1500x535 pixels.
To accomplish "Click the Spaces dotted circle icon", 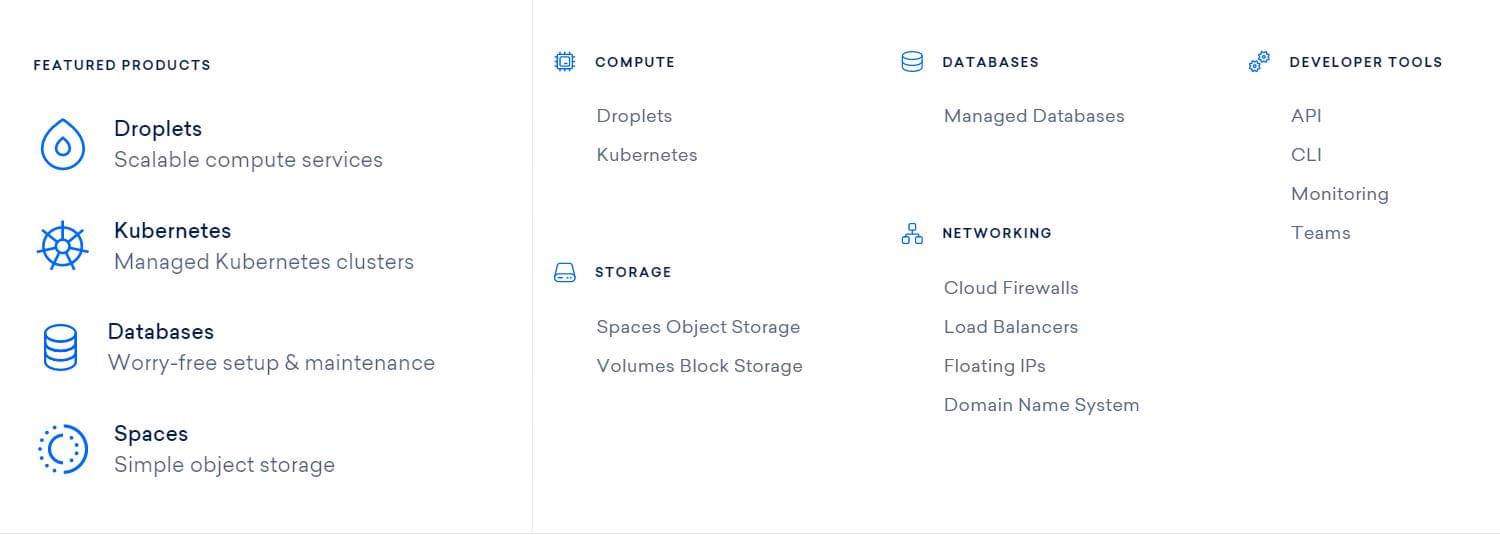I will tap(62, 449).
